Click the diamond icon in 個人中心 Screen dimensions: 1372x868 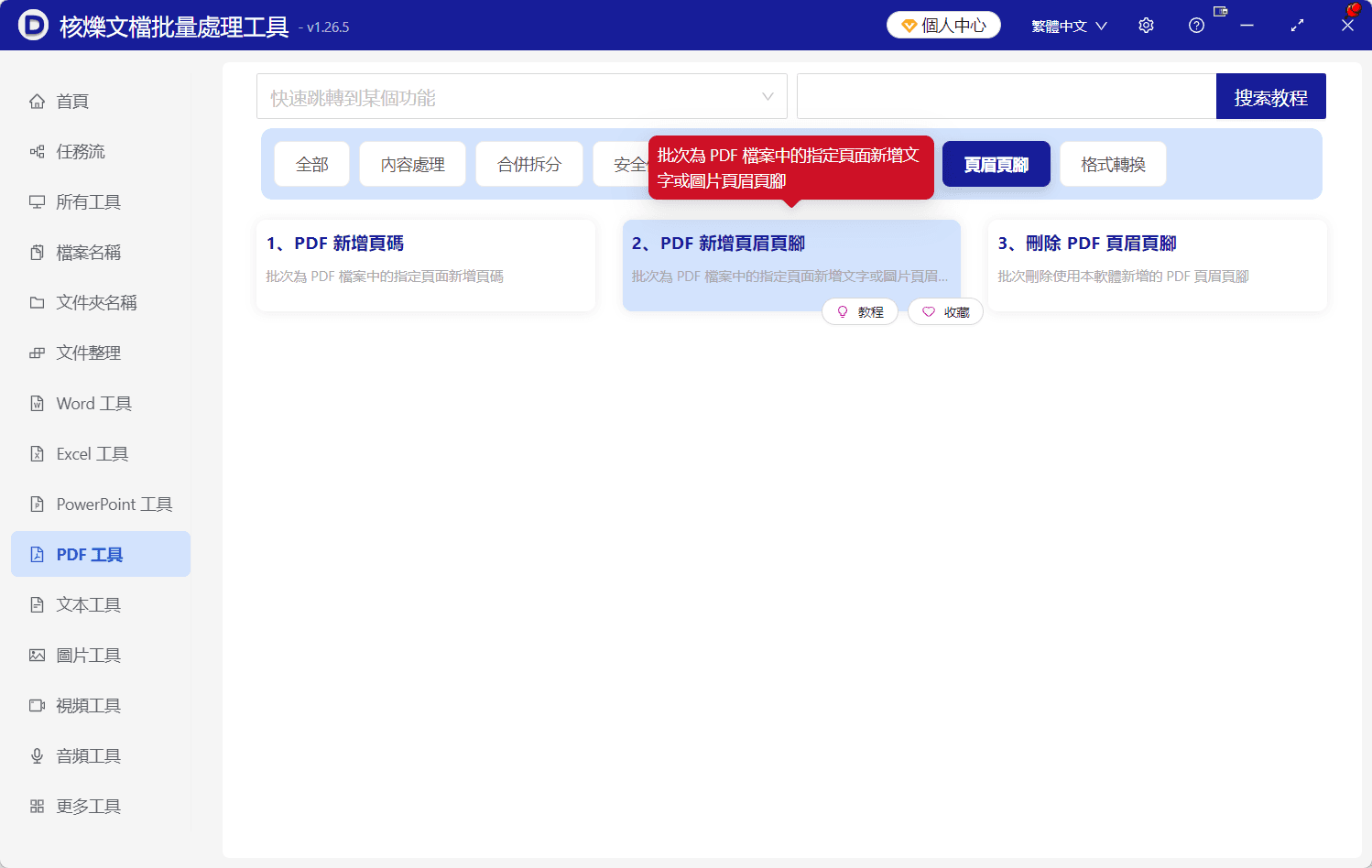click(x=909, y=26)
